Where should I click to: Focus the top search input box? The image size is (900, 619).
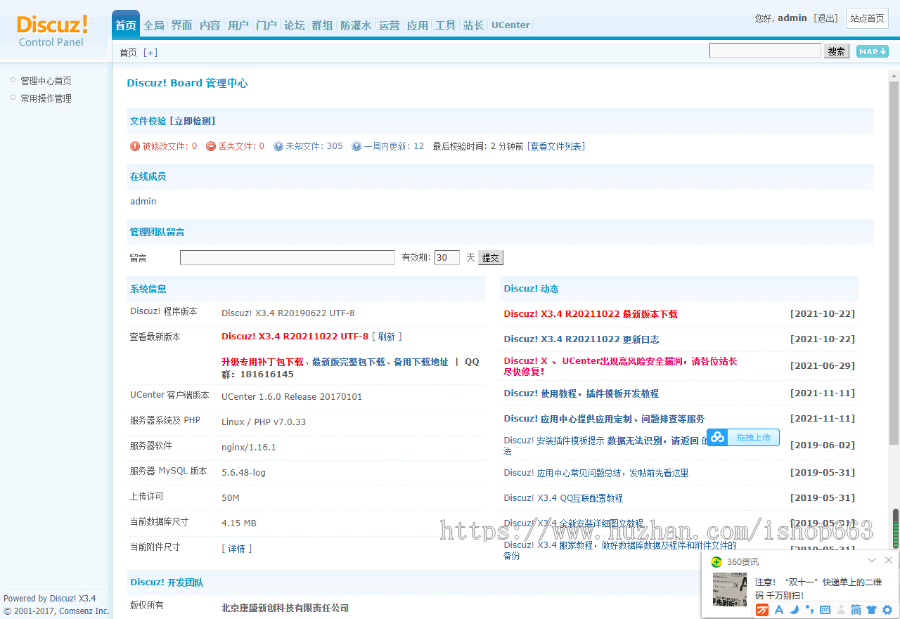pos(765,51)
